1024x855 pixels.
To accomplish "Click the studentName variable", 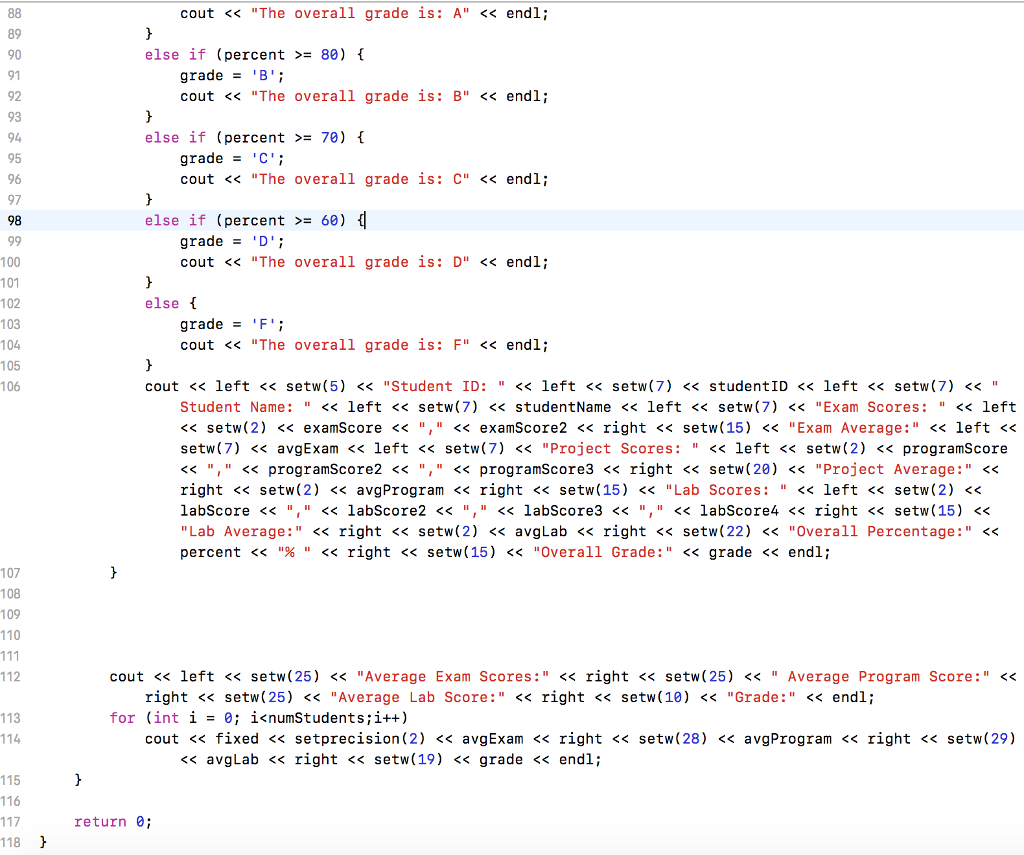I will pyautogui.click(x=563, y=408).
